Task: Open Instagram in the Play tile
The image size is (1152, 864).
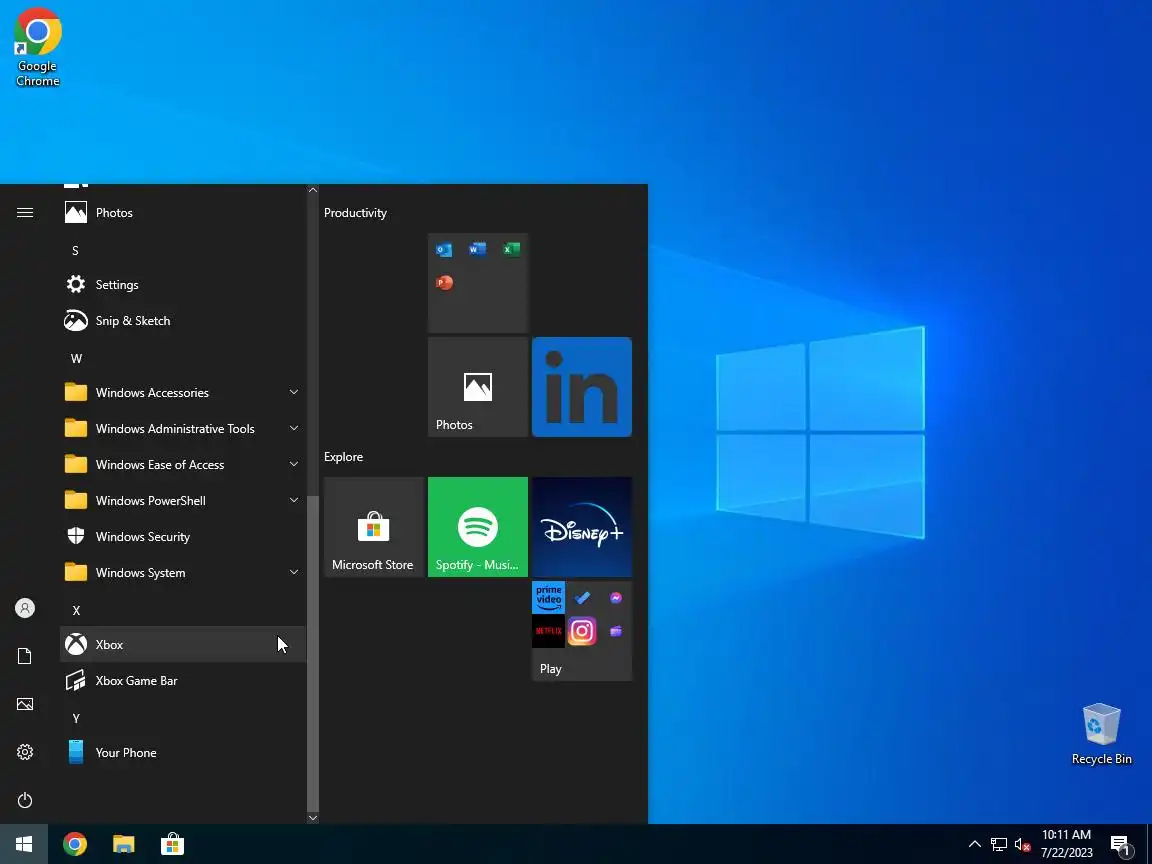Action: pos(582,631)
